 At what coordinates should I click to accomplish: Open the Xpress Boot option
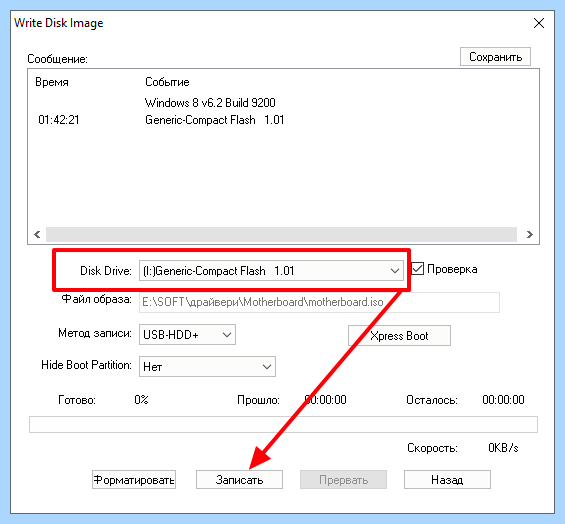tap(399, 336)
